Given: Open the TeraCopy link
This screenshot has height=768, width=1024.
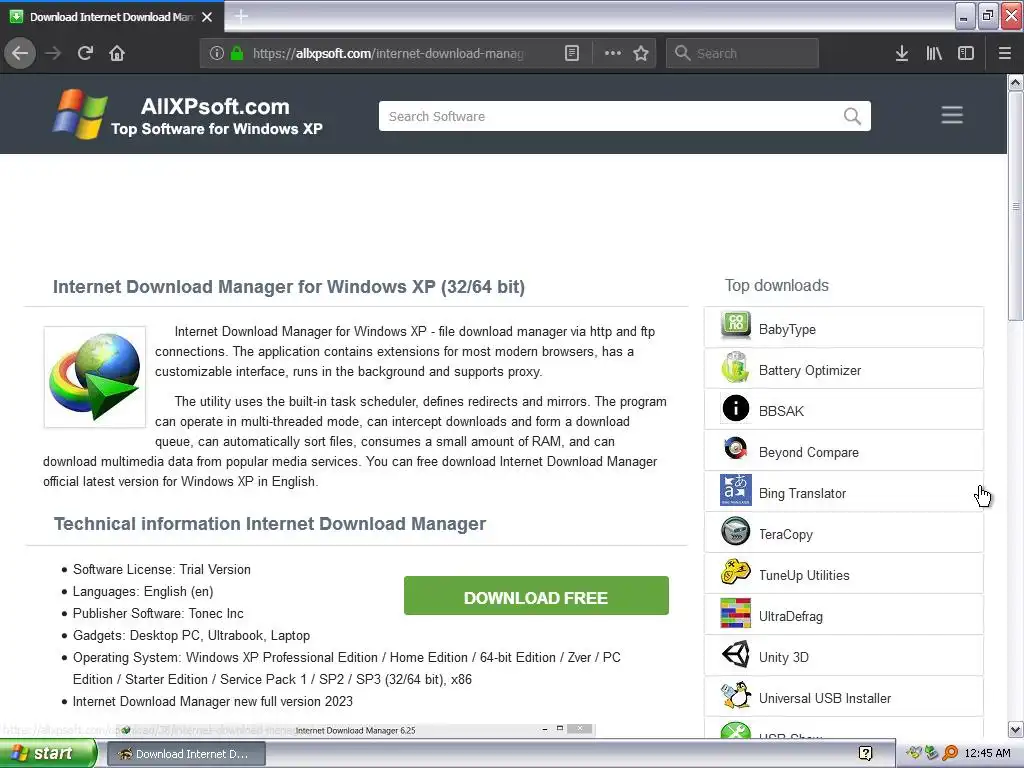Looking at the screenshot, I should 786,535.
